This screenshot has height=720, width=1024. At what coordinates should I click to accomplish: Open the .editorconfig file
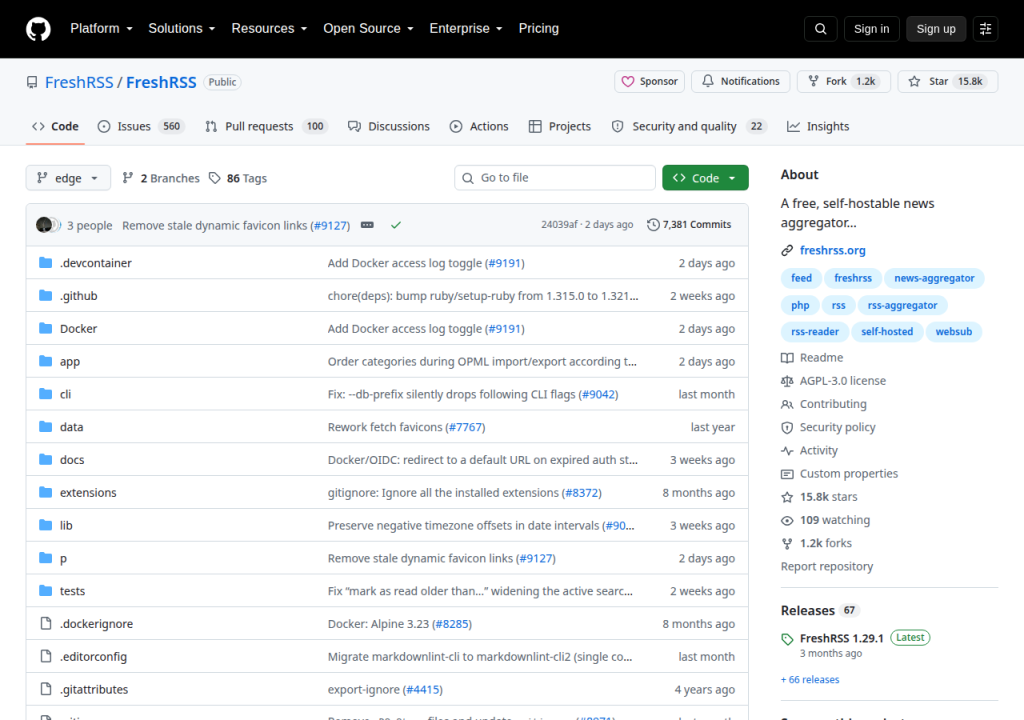pos(93,657)
